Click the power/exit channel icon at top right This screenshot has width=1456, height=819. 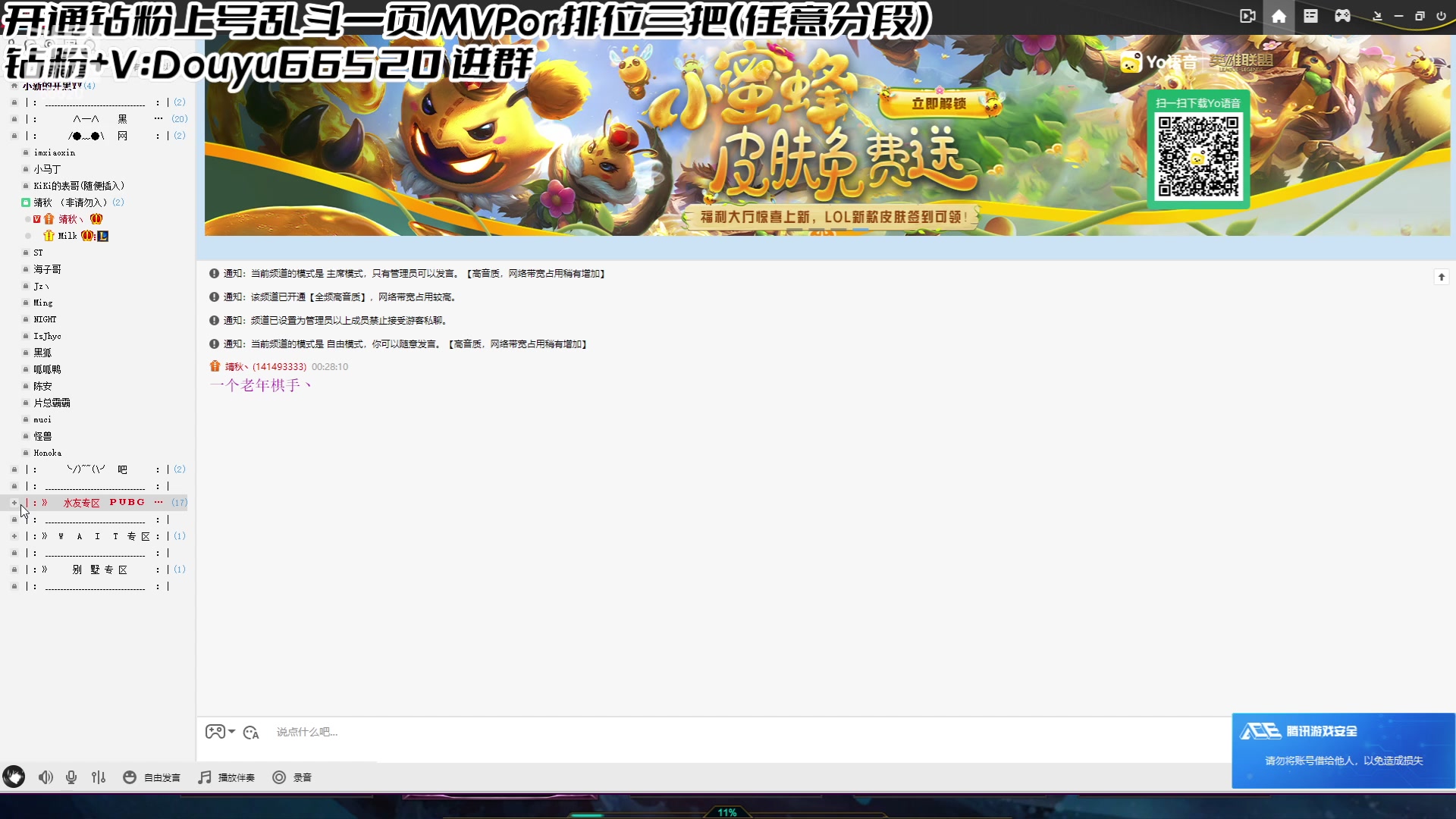(x=1441, y=16)
